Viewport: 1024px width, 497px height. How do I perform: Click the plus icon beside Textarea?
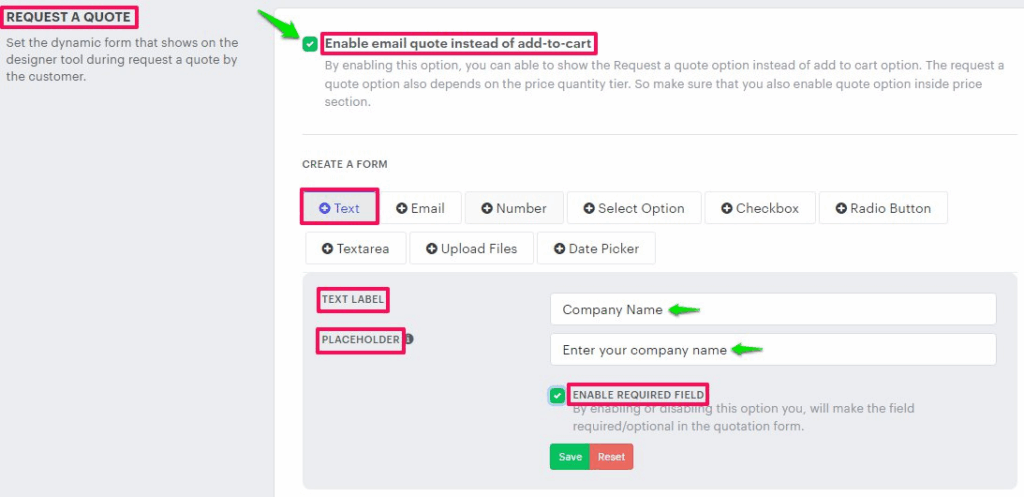point(327,248)
